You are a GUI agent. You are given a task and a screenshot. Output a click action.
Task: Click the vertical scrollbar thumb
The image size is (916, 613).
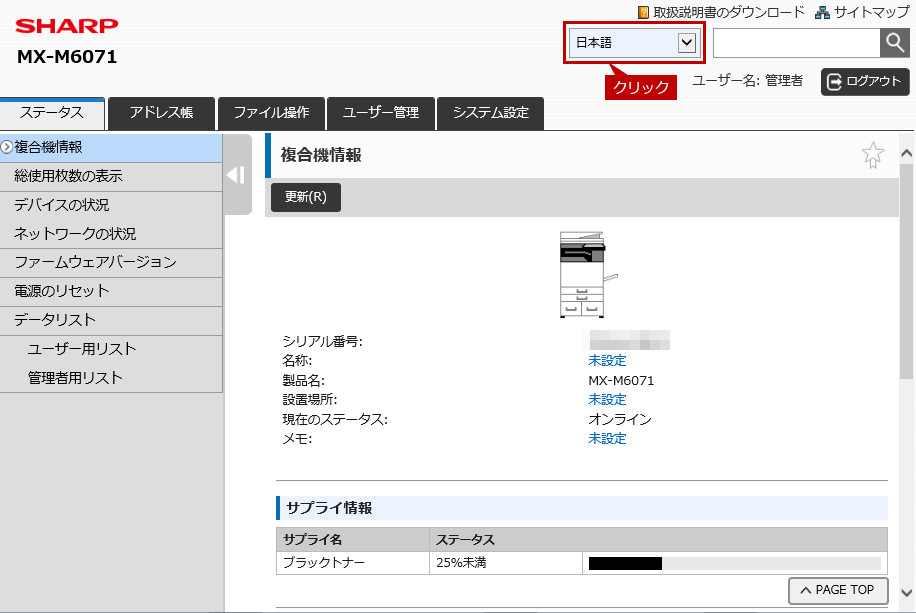tap(907, 272)
